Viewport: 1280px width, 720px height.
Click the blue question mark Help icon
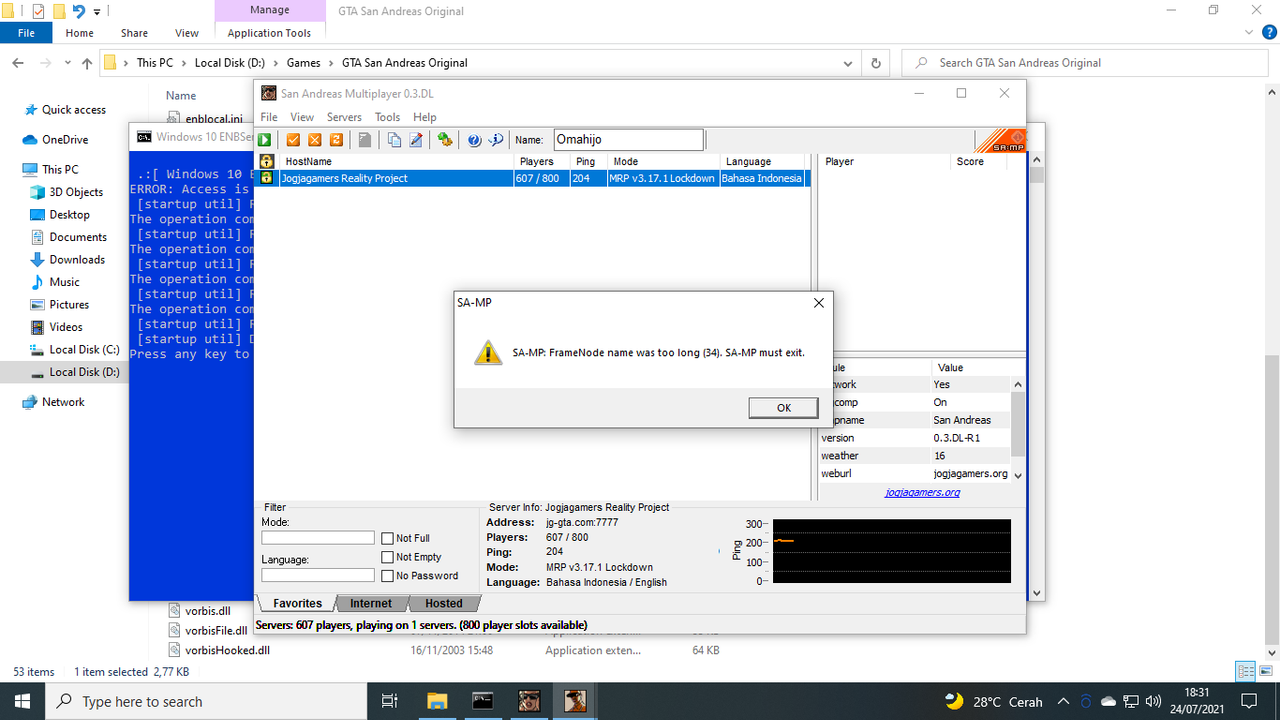tap(474, 140)
